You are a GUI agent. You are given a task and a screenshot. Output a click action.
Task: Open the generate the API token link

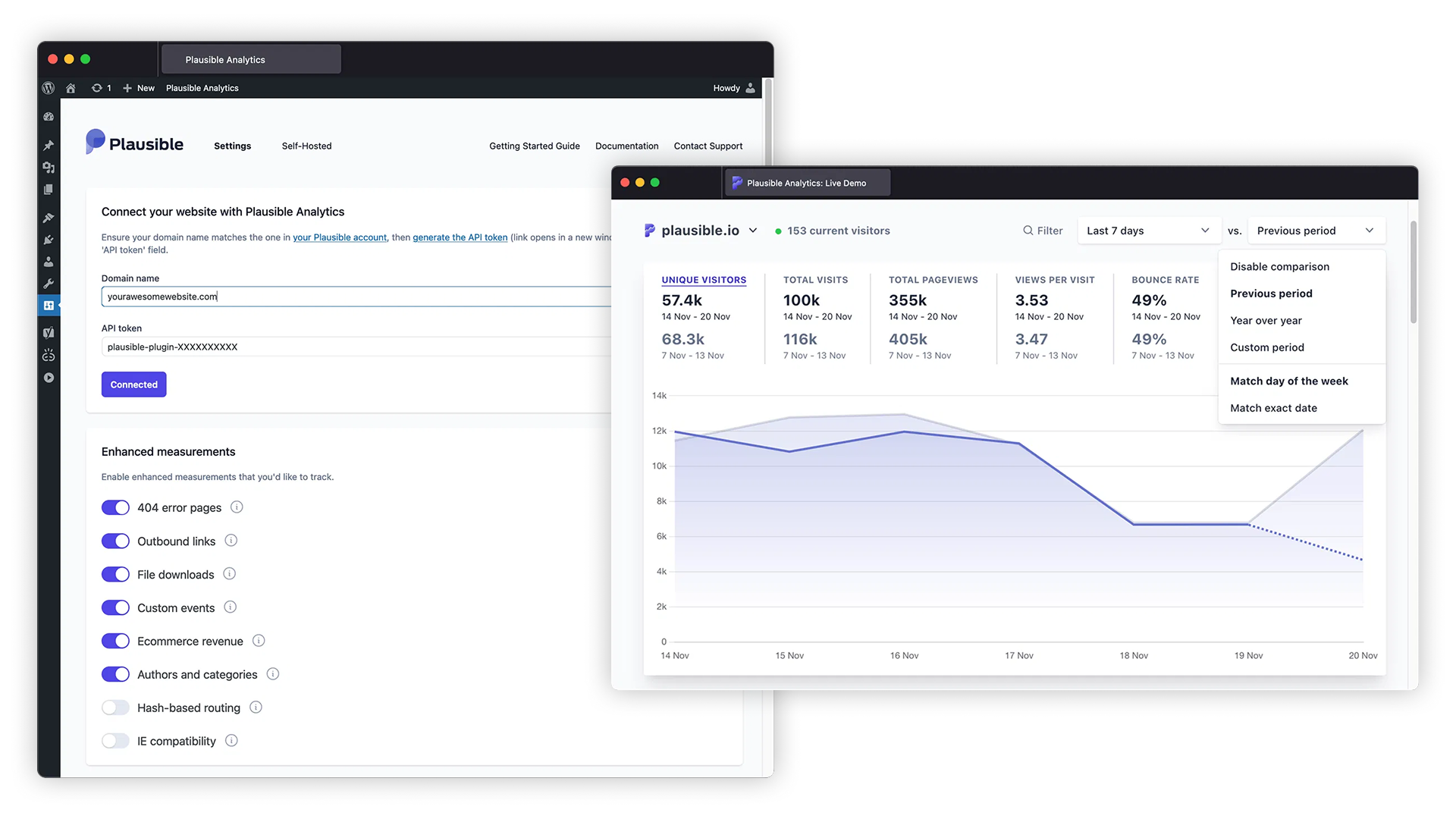point(460,237)
